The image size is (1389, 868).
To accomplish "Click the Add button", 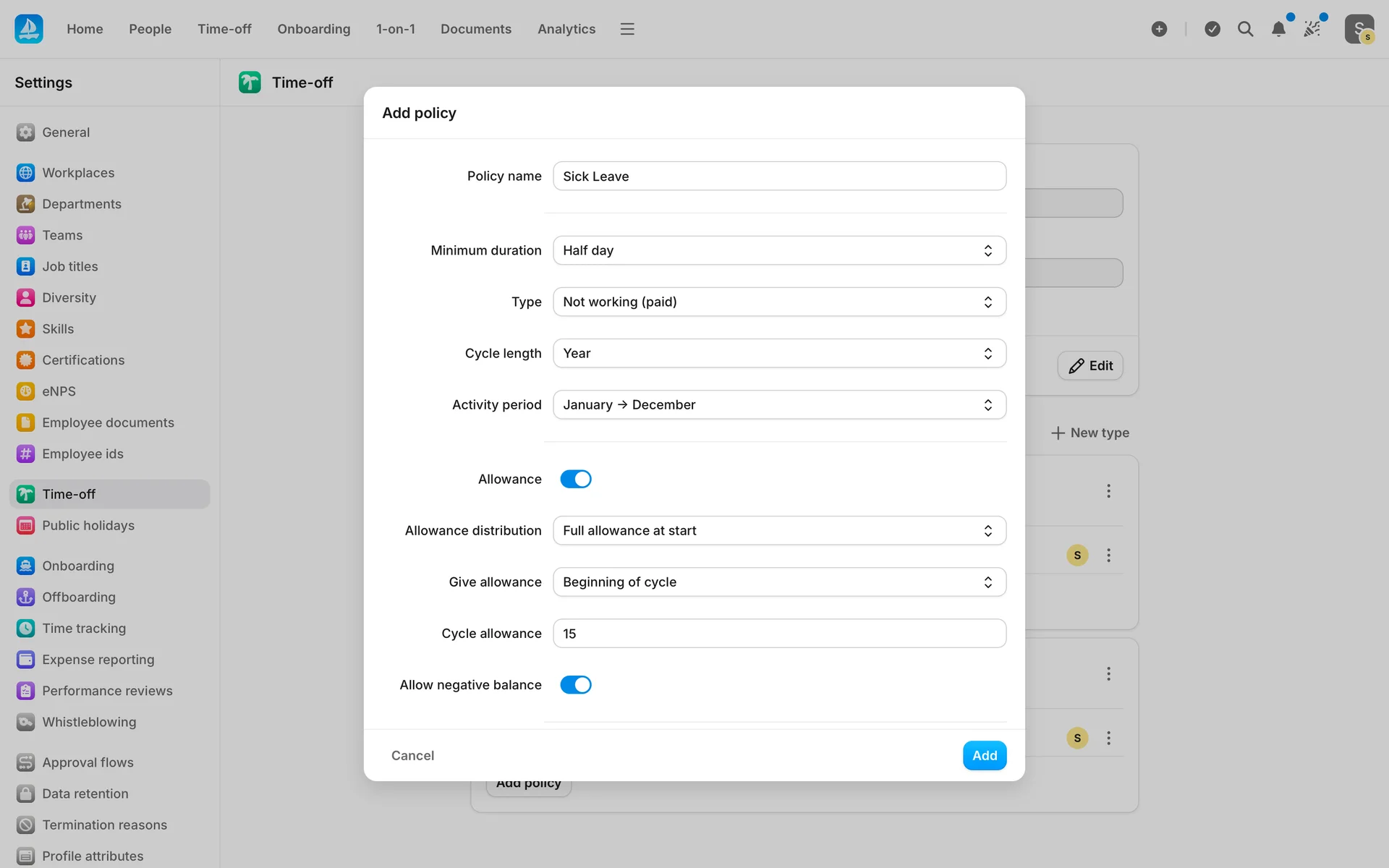I will [984, 755].
